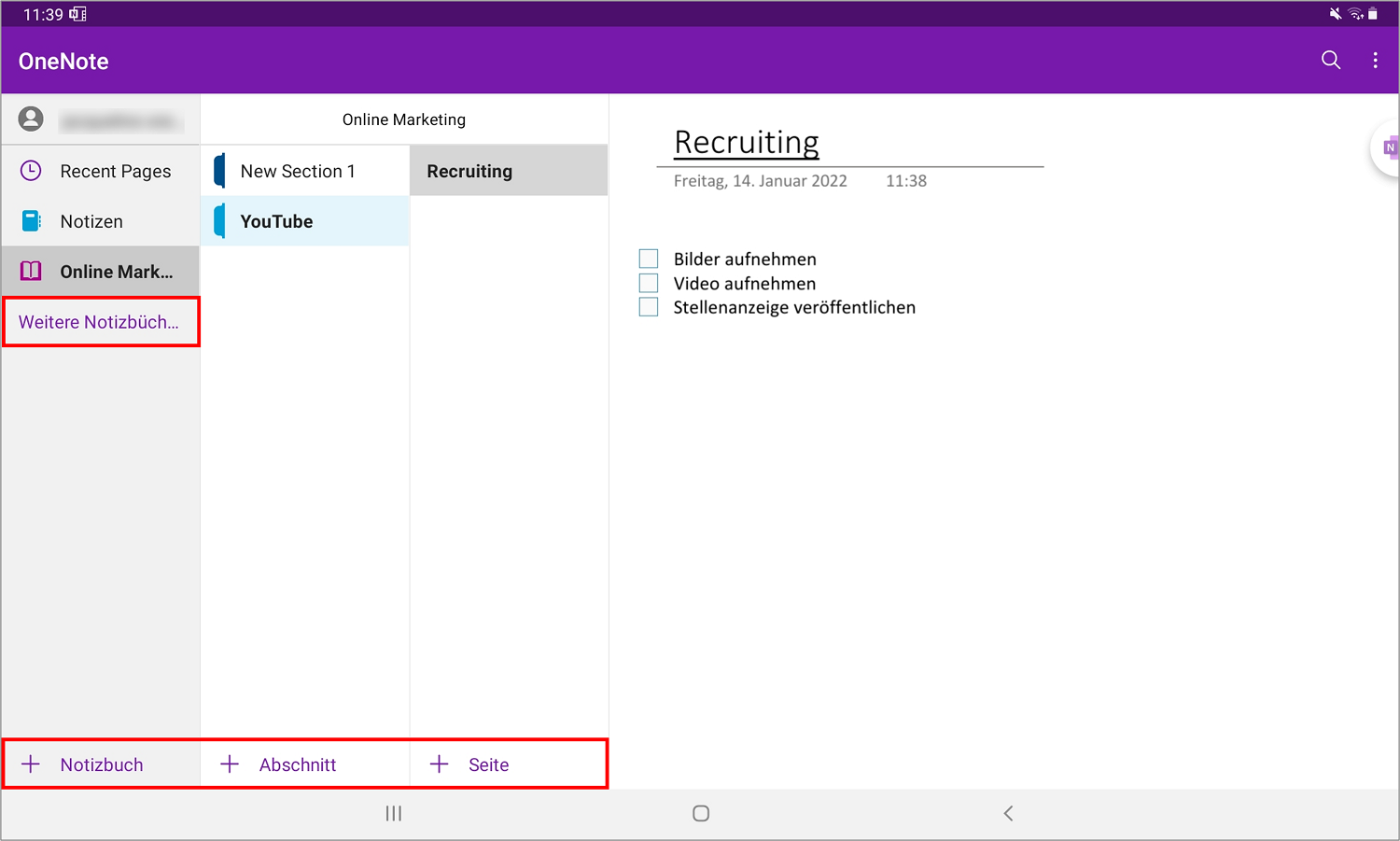The height and width of the screenshot is (841, 1400).
Task: Add a new Abschnitt
Action: coord(305,764)
